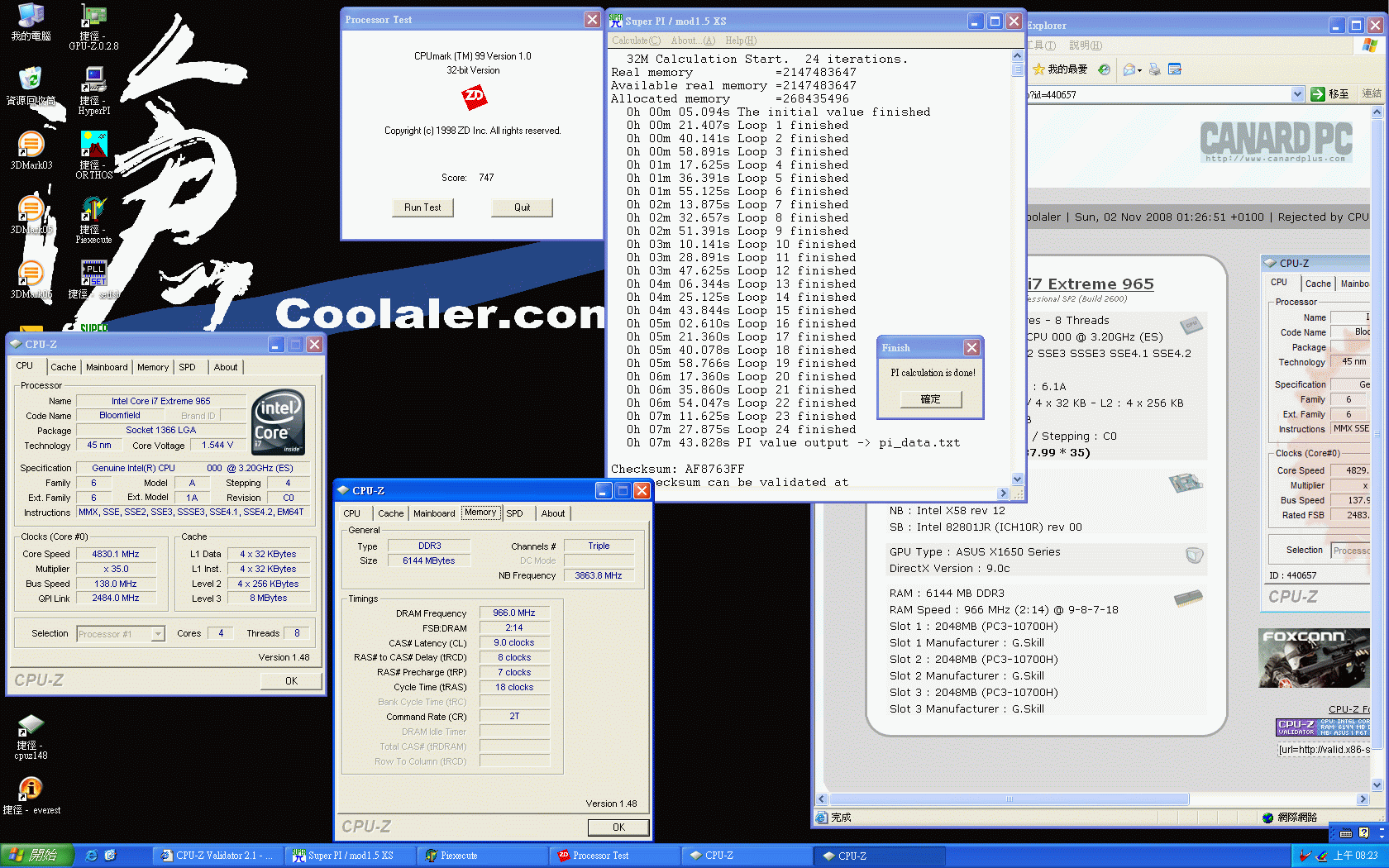The image size is (1389, 868).
Task: Open the i7 Extreme 965 heading link on web page
Action: tap(1091, 284)
